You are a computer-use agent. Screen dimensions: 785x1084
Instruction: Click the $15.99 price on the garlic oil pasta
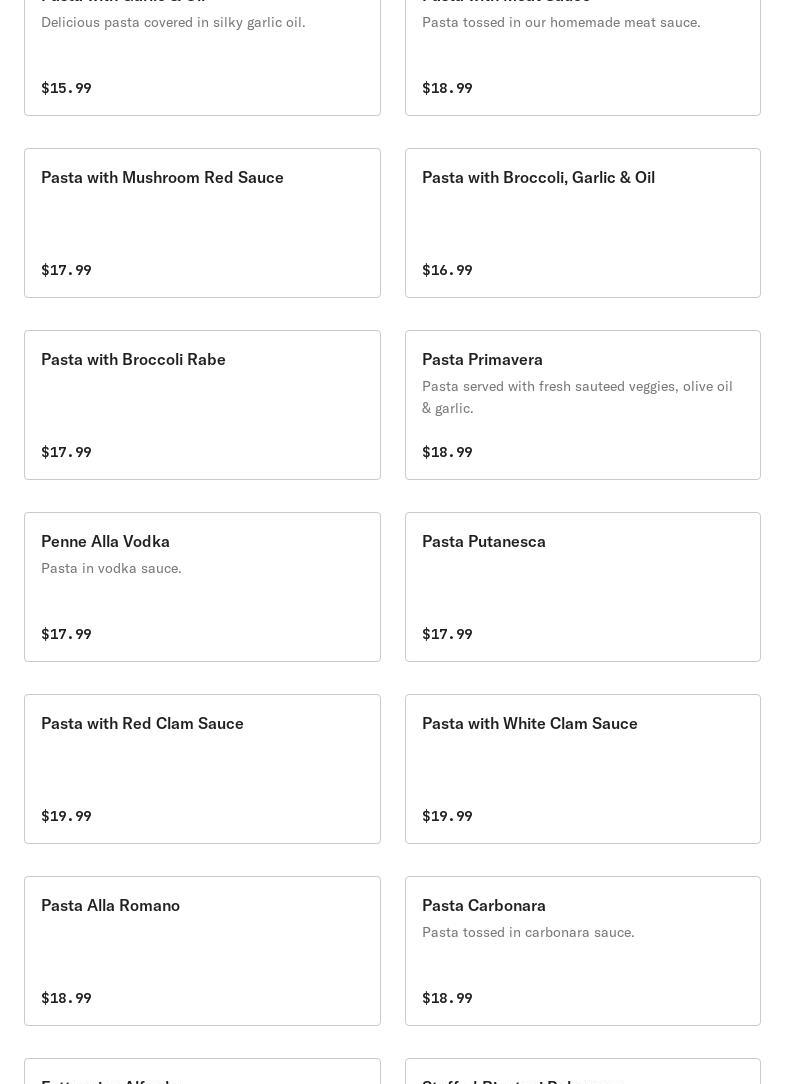pos(66,88)
